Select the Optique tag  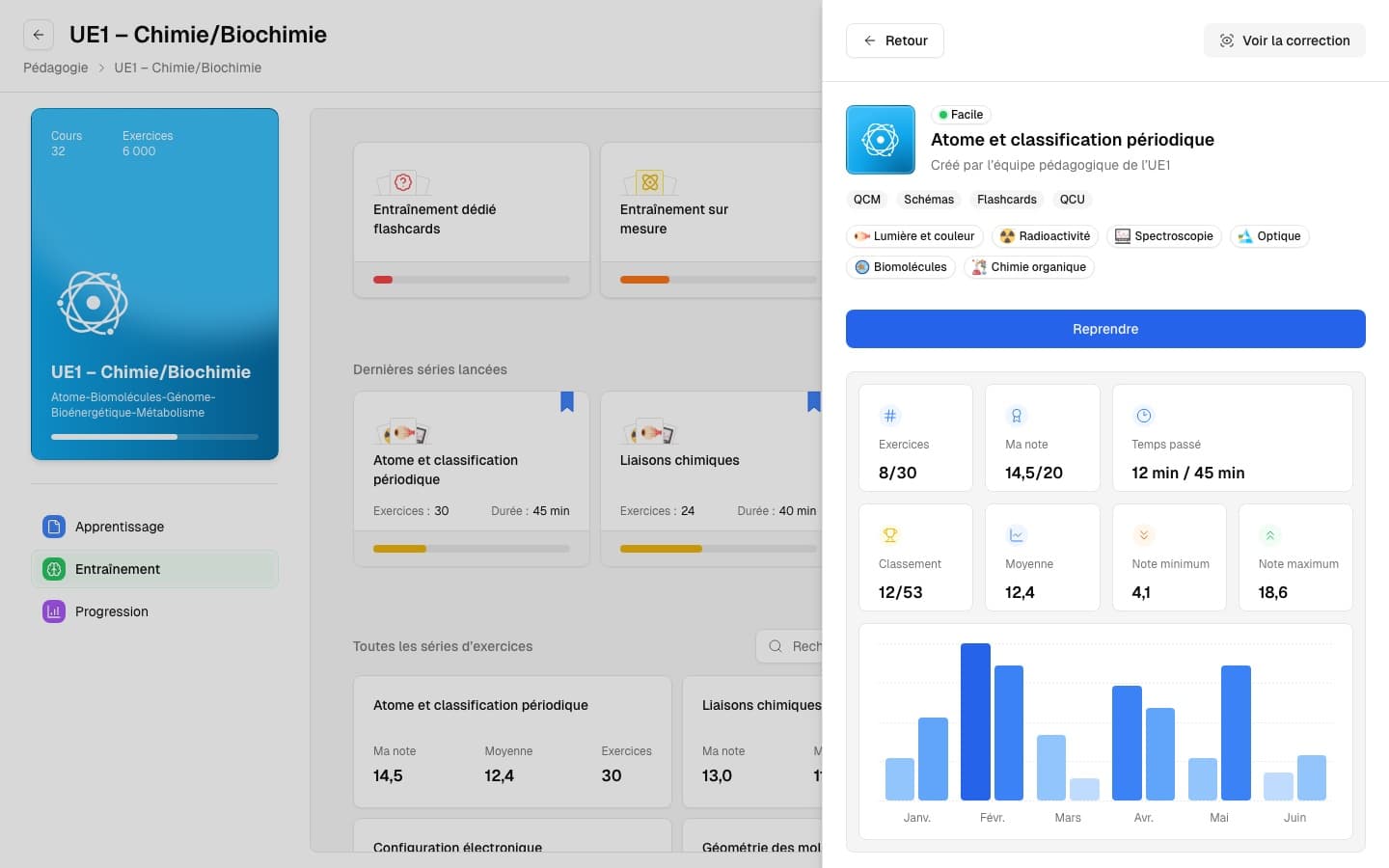[1269, 236]
